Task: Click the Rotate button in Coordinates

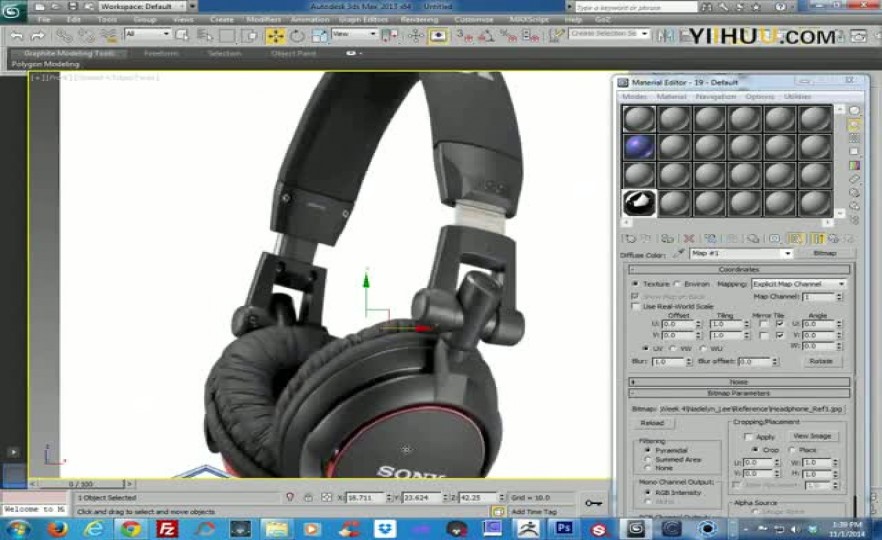Action: click(x=821, y=361)
